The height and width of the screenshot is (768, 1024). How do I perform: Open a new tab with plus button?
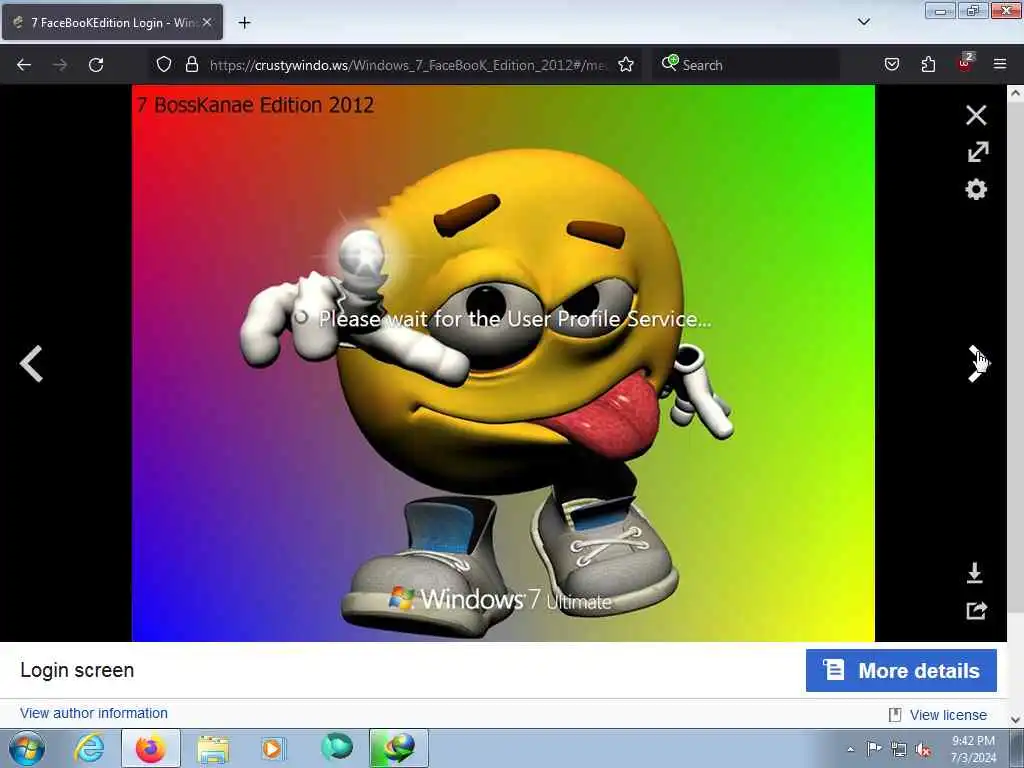click(244, 23)
